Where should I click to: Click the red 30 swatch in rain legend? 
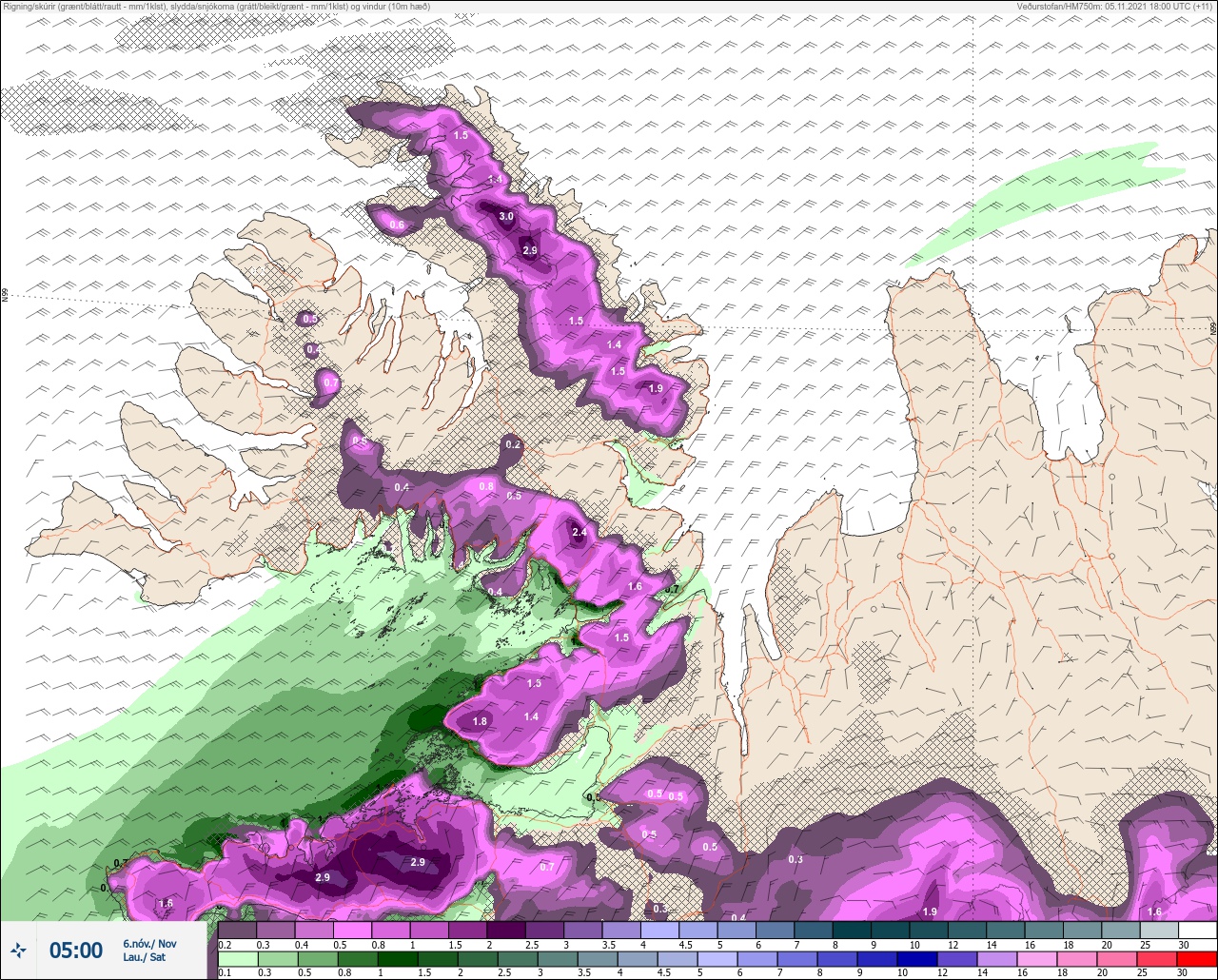click(1196, 959)
